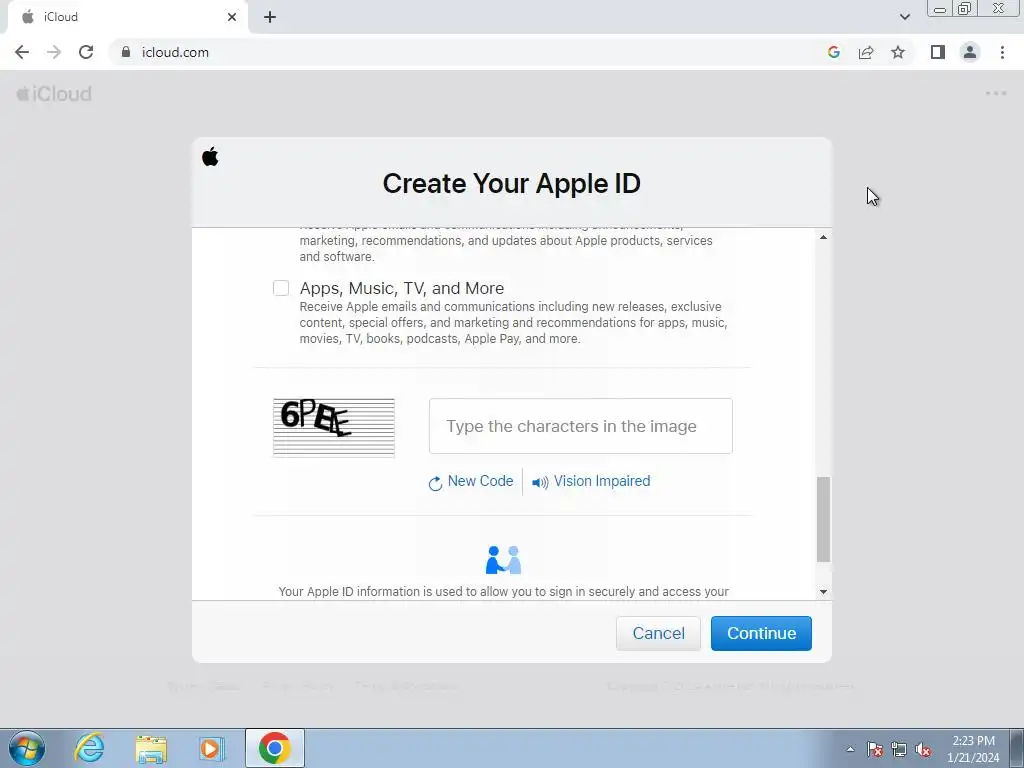Expand the tab search chevron
This screenshot has width=1024, height=768.
click(x=904, y=17)
